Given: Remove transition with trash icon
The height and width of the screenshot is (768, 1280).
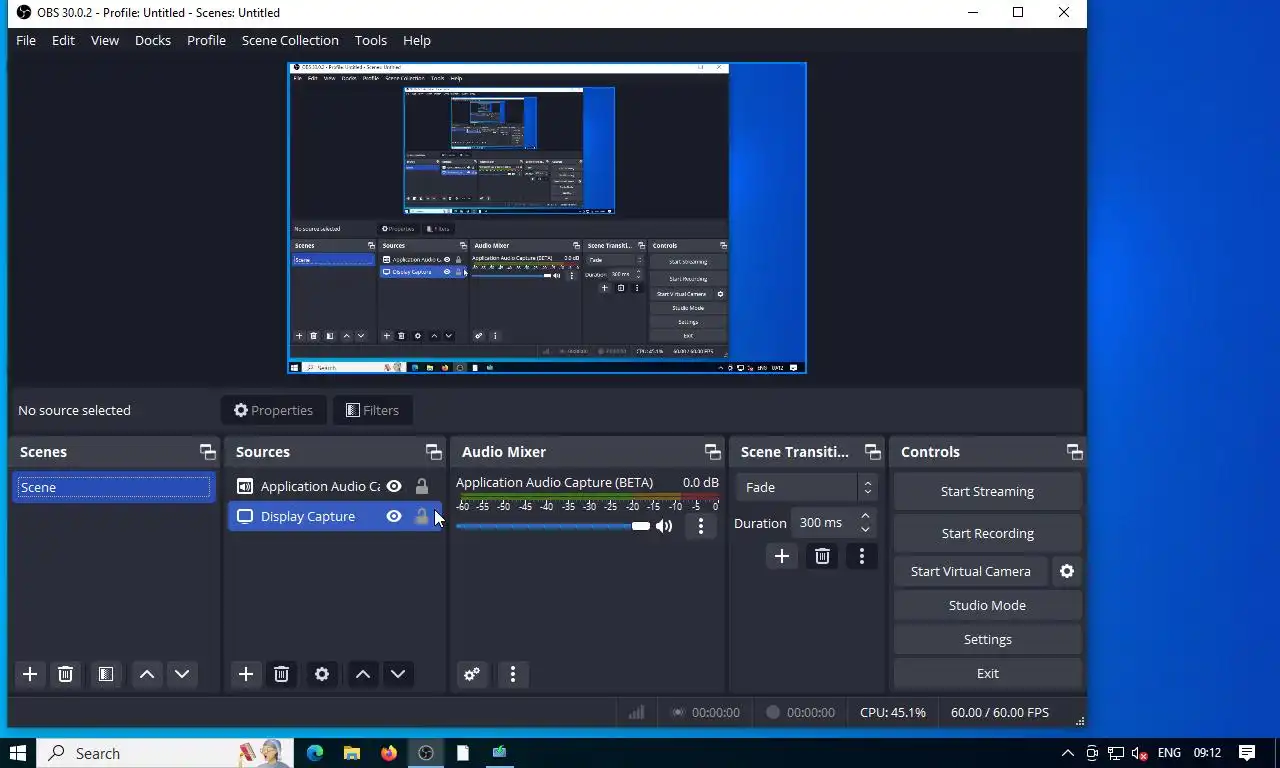Looking at the screenshot, I should 822,556.
